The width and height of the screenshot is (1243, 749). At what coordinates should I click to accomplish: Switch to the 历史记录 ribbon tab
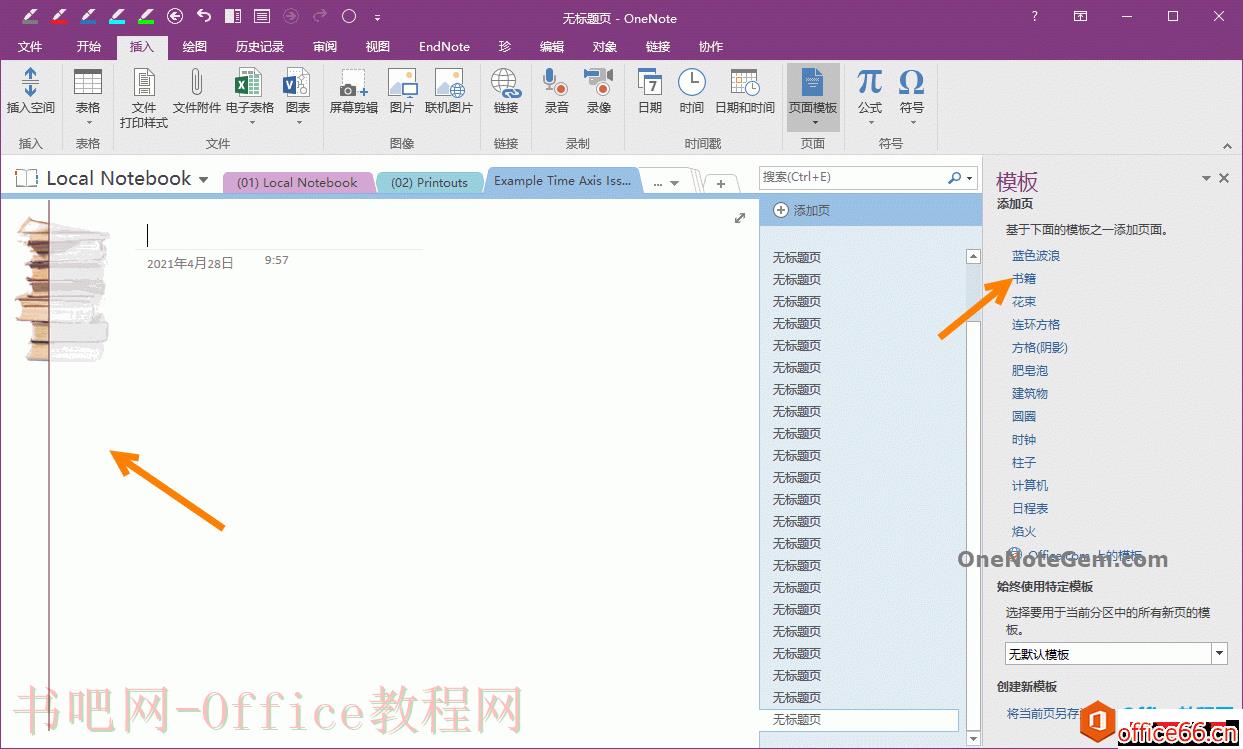pyautogui.click(x=260, y=47)
